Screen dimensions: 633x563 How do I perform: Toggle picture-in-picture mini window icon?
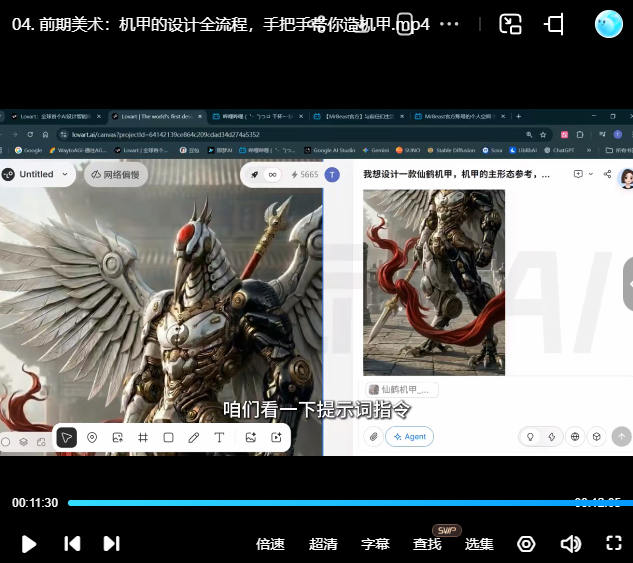pos(511,24)
